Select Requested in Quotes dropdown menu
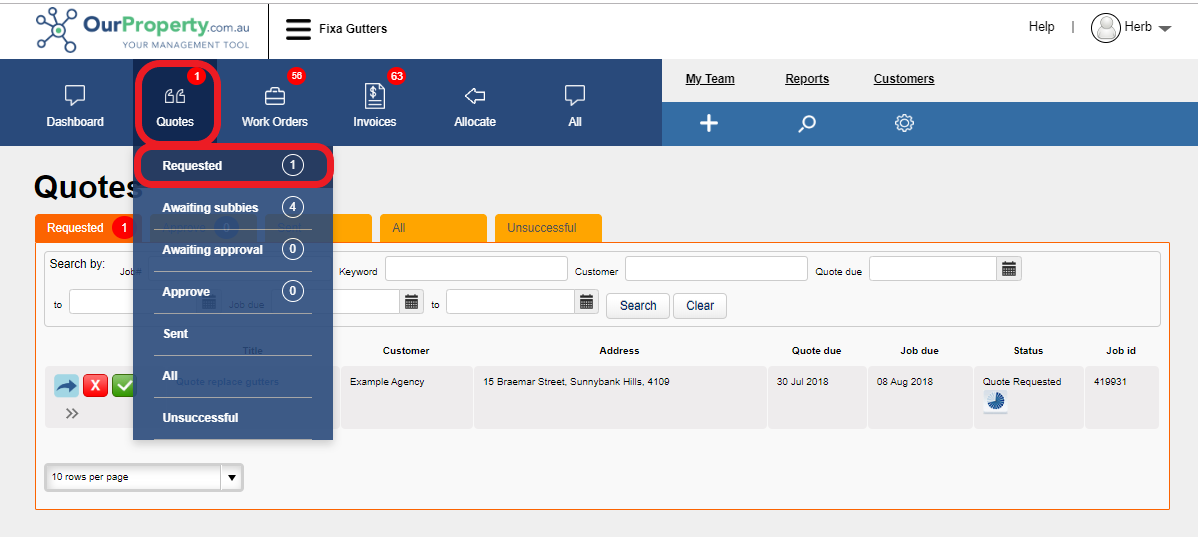The image size is (1198, 537). (233, 166)
